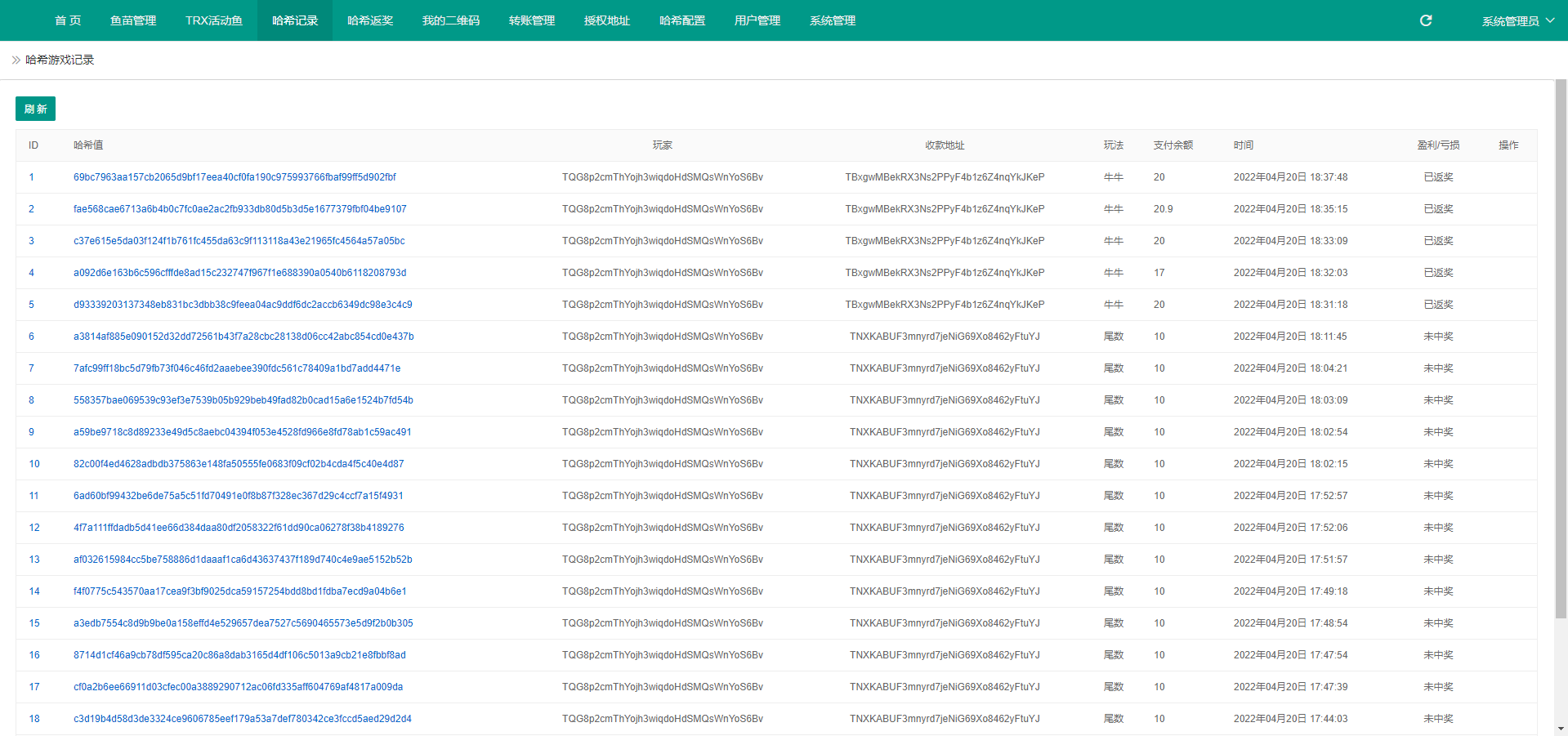Open hash link starting 4f7a111ffdadb
Image resolution: width=1568 pixels, height=736 pixels.
(x=239, y=528)
